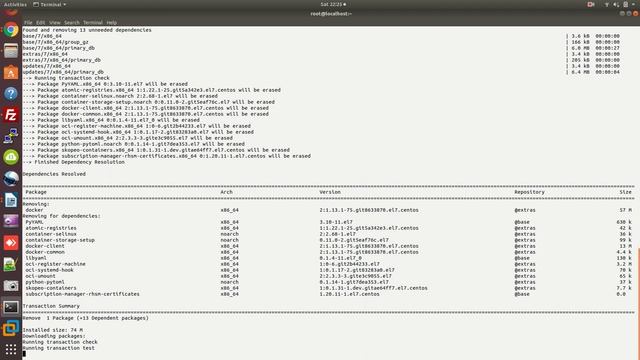This screenshot has width=640, height=360.
Task: Show Applications grid at dock bottom
Action: coord(11,349)
